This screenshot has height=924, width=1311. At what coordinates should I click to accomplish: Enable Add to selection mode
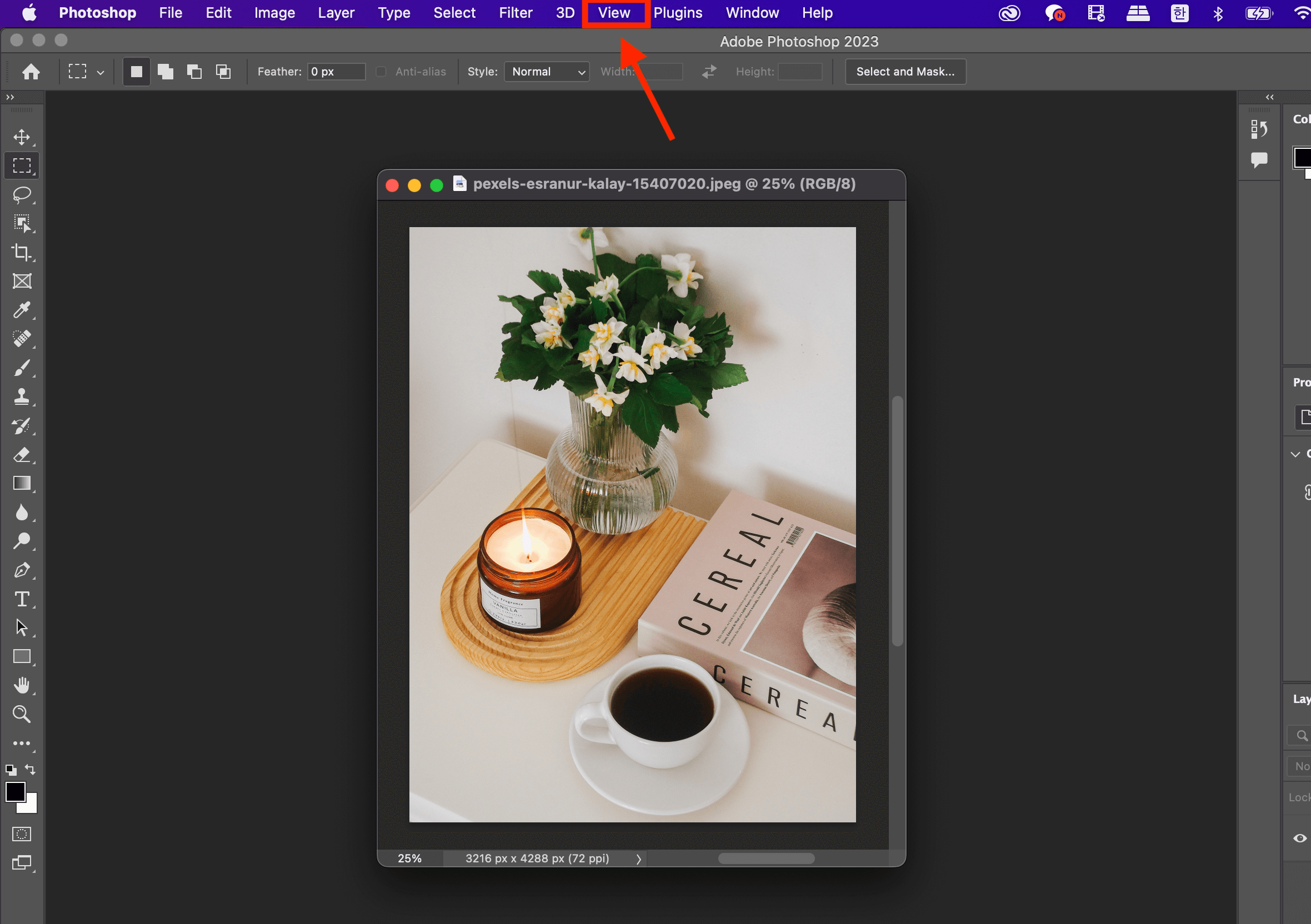coord(165,71)
